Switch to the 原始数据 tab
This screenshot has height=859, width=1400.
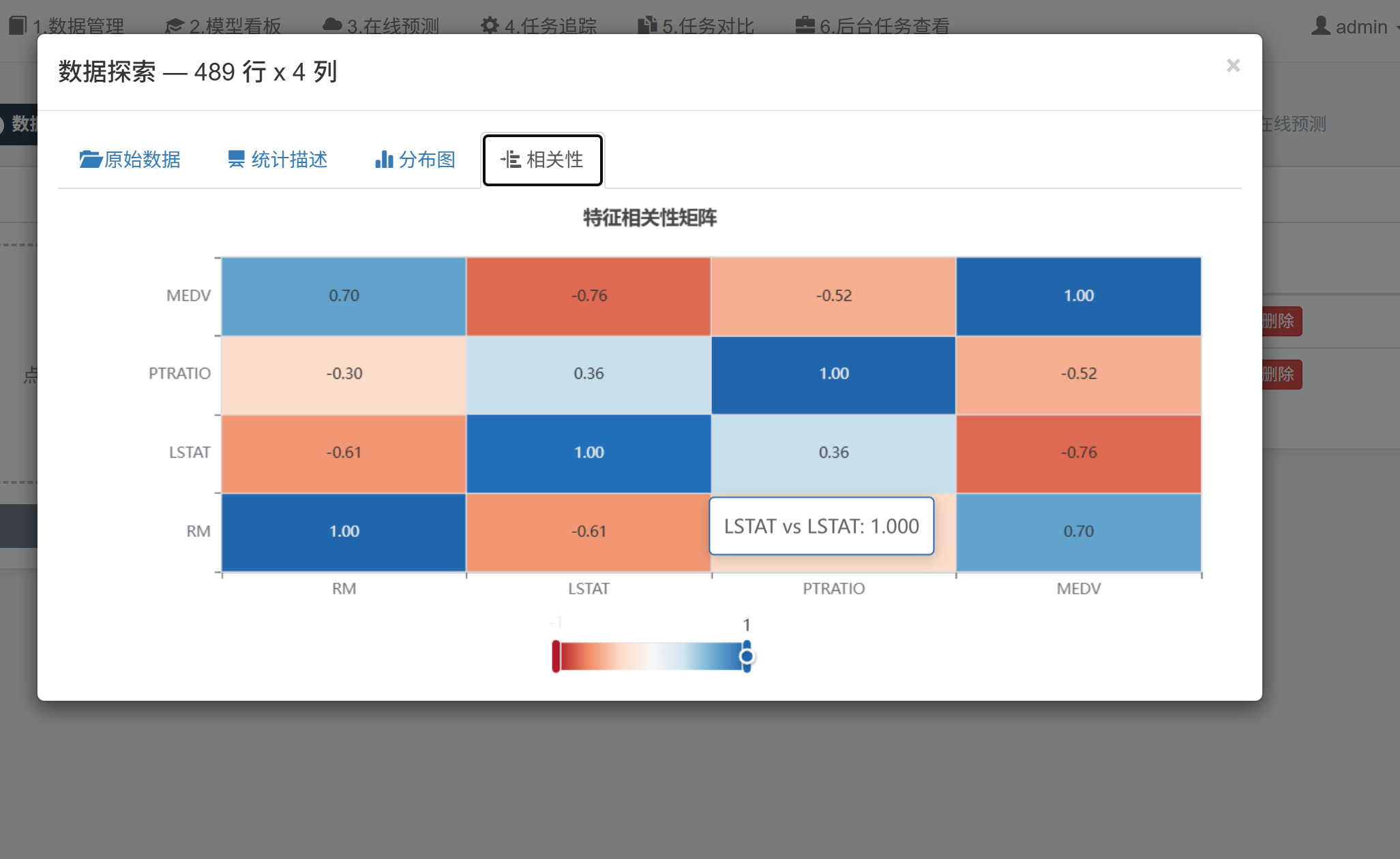pyautogui.click(x=130, y=160)
